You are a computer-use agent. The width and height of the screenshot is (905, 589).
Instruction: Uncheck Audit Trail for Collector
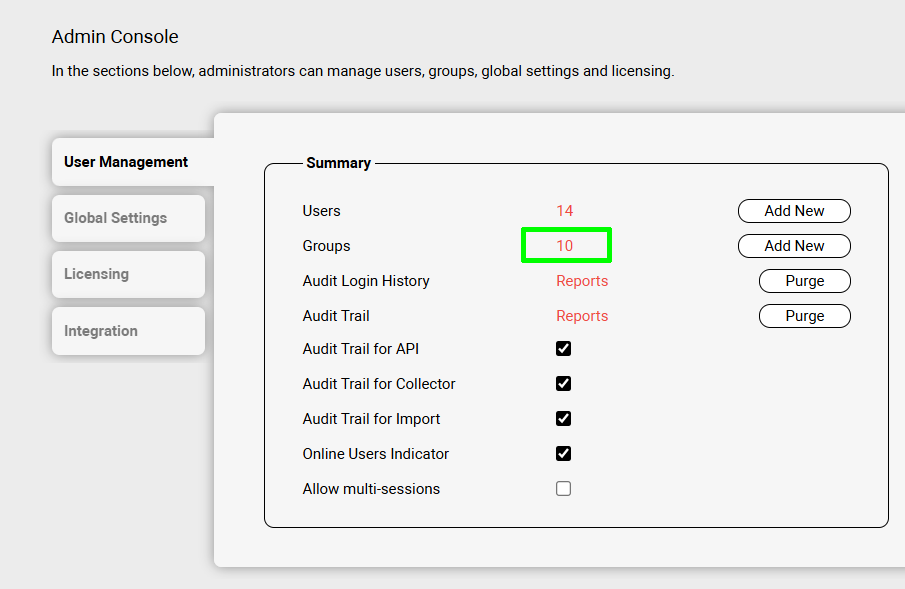pyautogui.click(x=564, y=384)
